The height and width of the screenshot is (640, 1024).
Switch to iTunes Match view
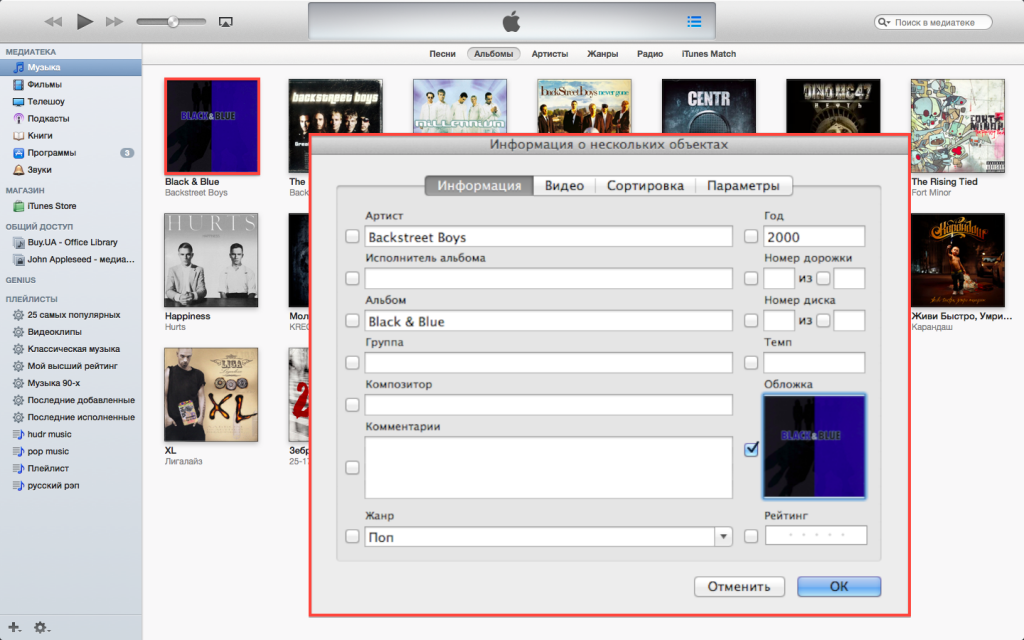709,54
